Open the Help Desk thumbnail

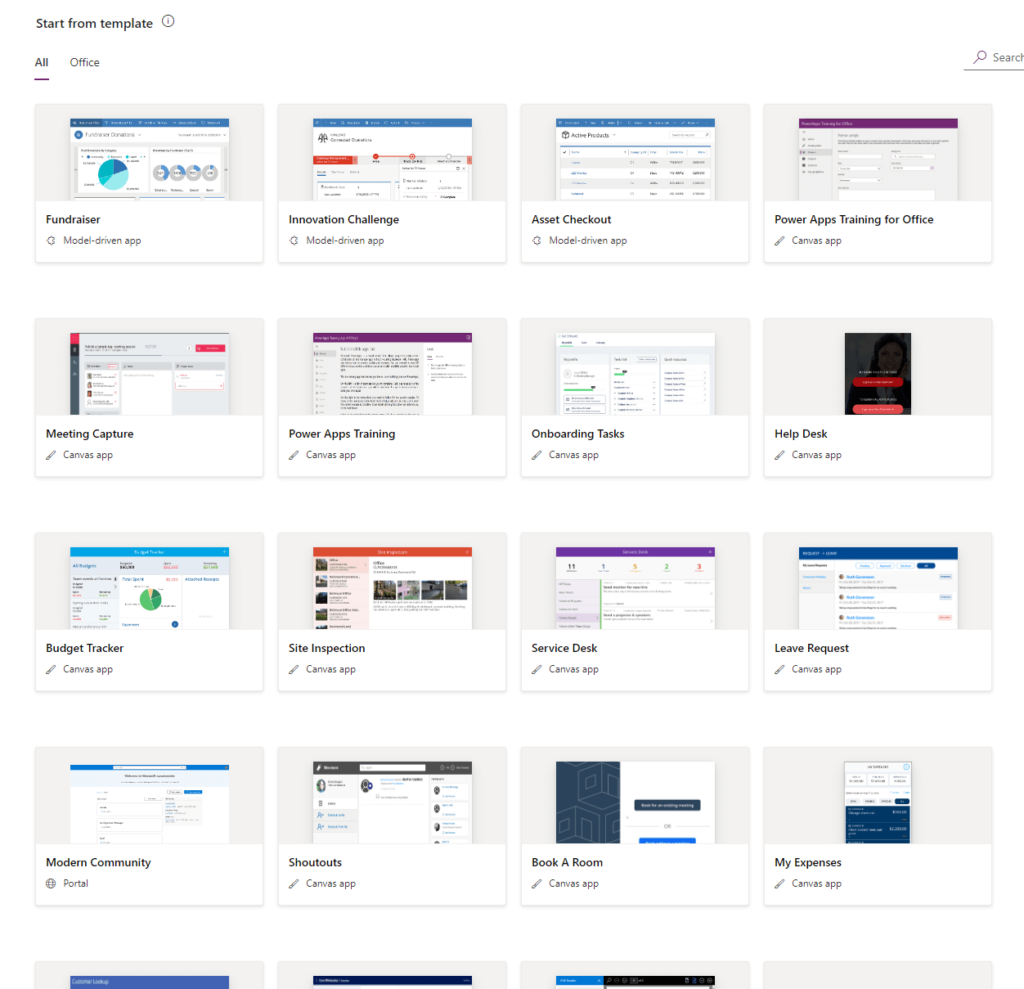coord(878,374)
